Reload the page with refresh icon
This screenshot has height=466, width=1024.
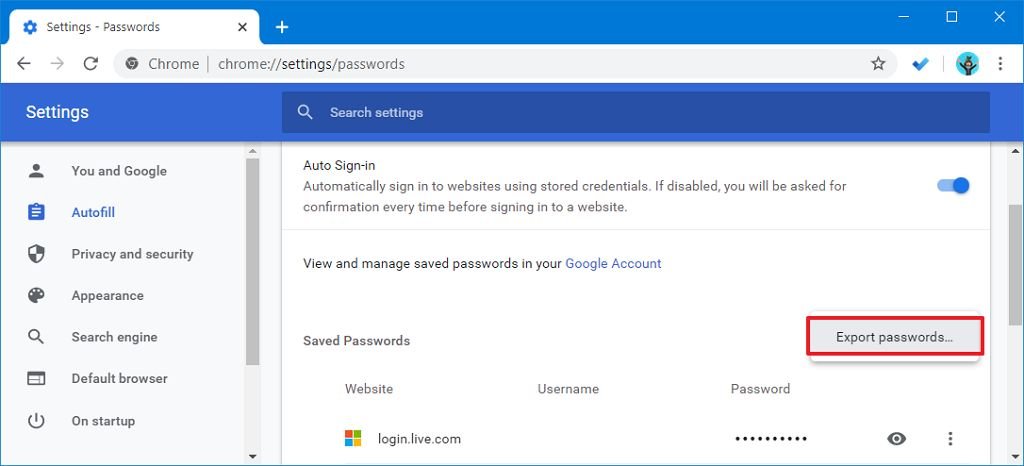coord(90,63)
